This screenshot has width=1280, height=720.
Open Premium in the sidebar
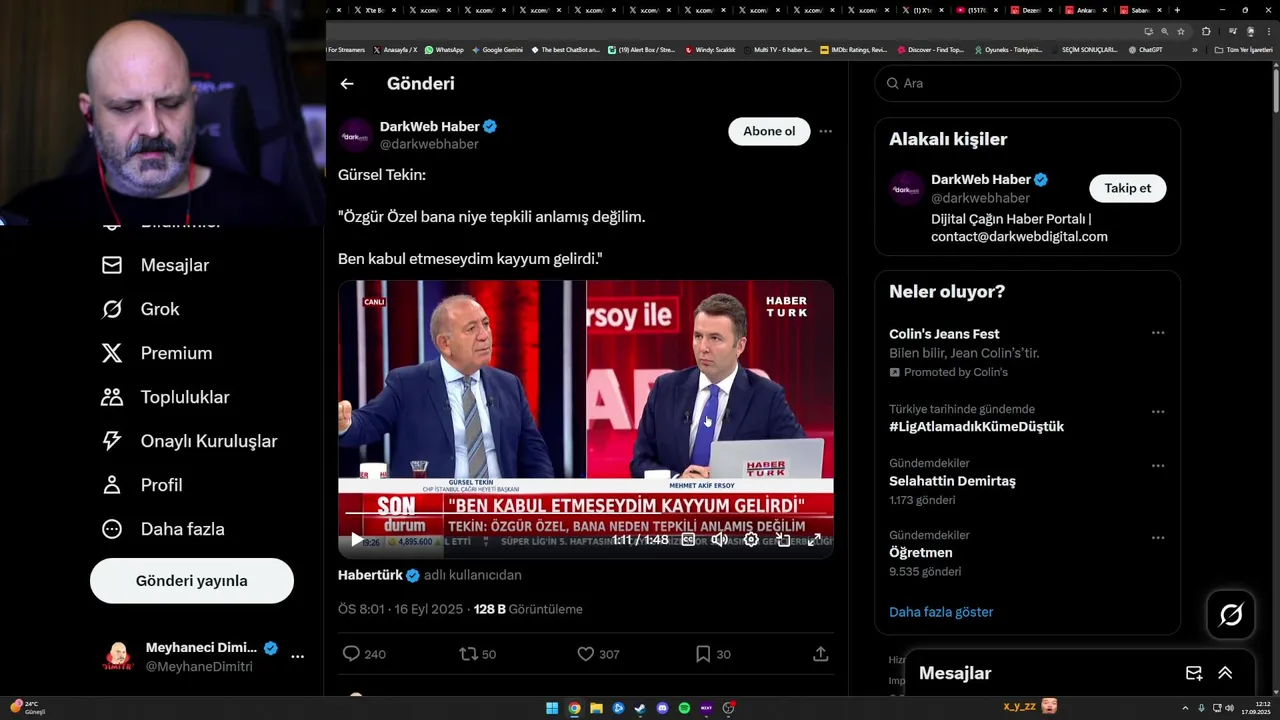tap(156, 353)
